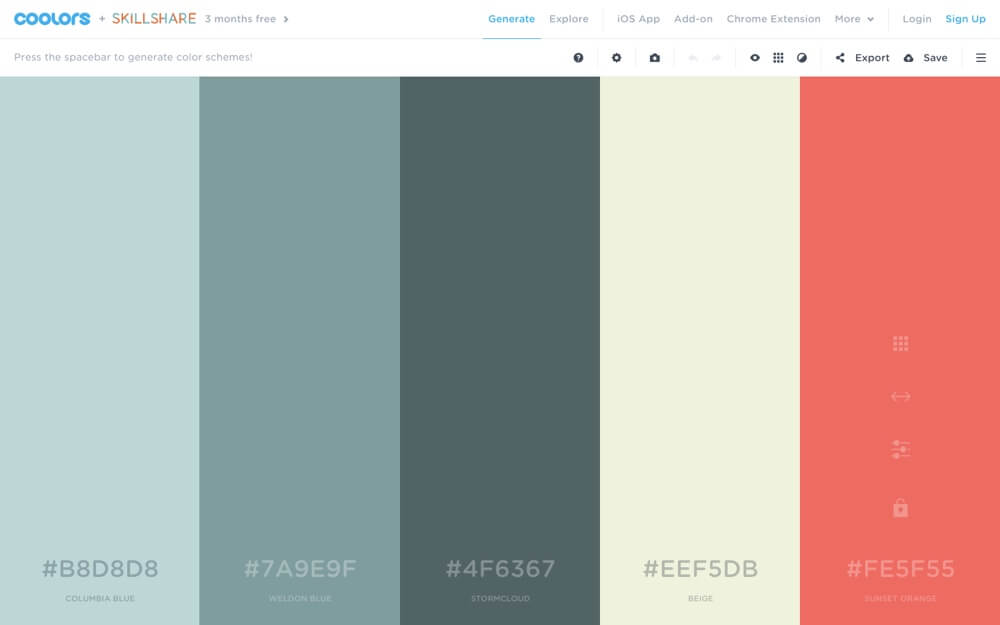This screenshot has height=625, width=1000.
Task: Open adjust sliders for Sunset Orange
Action: (x=900, y=450)
